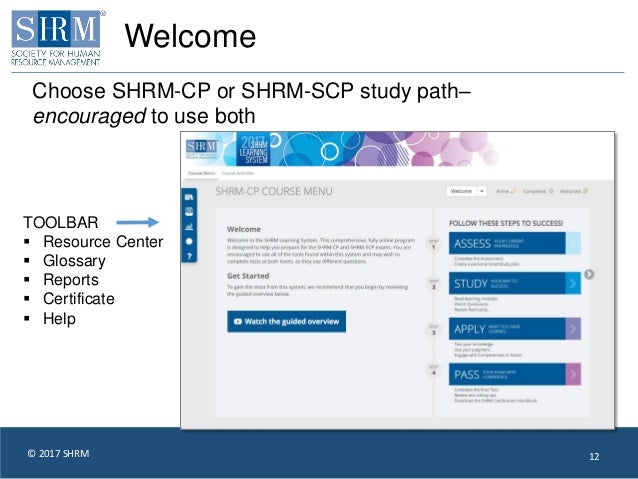The height and width of the screenshot is (479, 638).
Task: Click the chevron on the PASS step
Action: [573, 374]
